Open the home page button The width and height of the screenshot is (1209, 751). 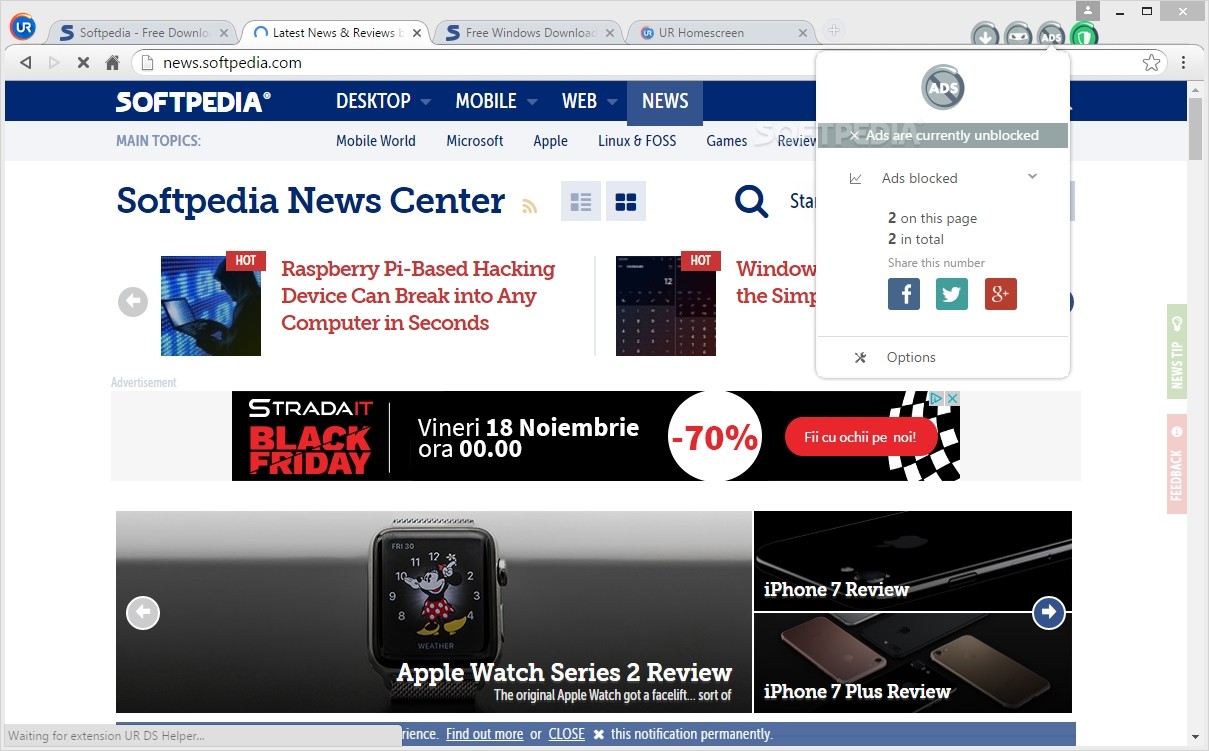(x=112, y=62)
